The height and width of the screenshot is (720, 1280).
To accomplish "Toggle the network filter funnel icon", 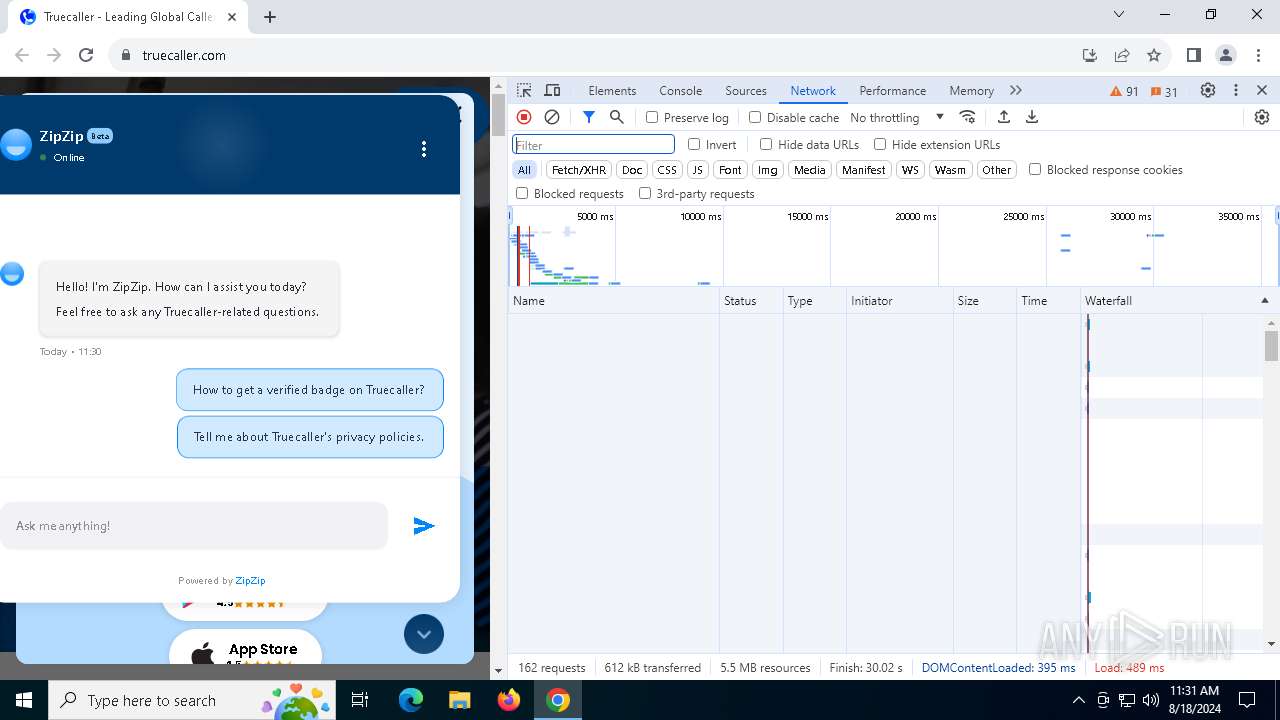I will coord(589,117).
